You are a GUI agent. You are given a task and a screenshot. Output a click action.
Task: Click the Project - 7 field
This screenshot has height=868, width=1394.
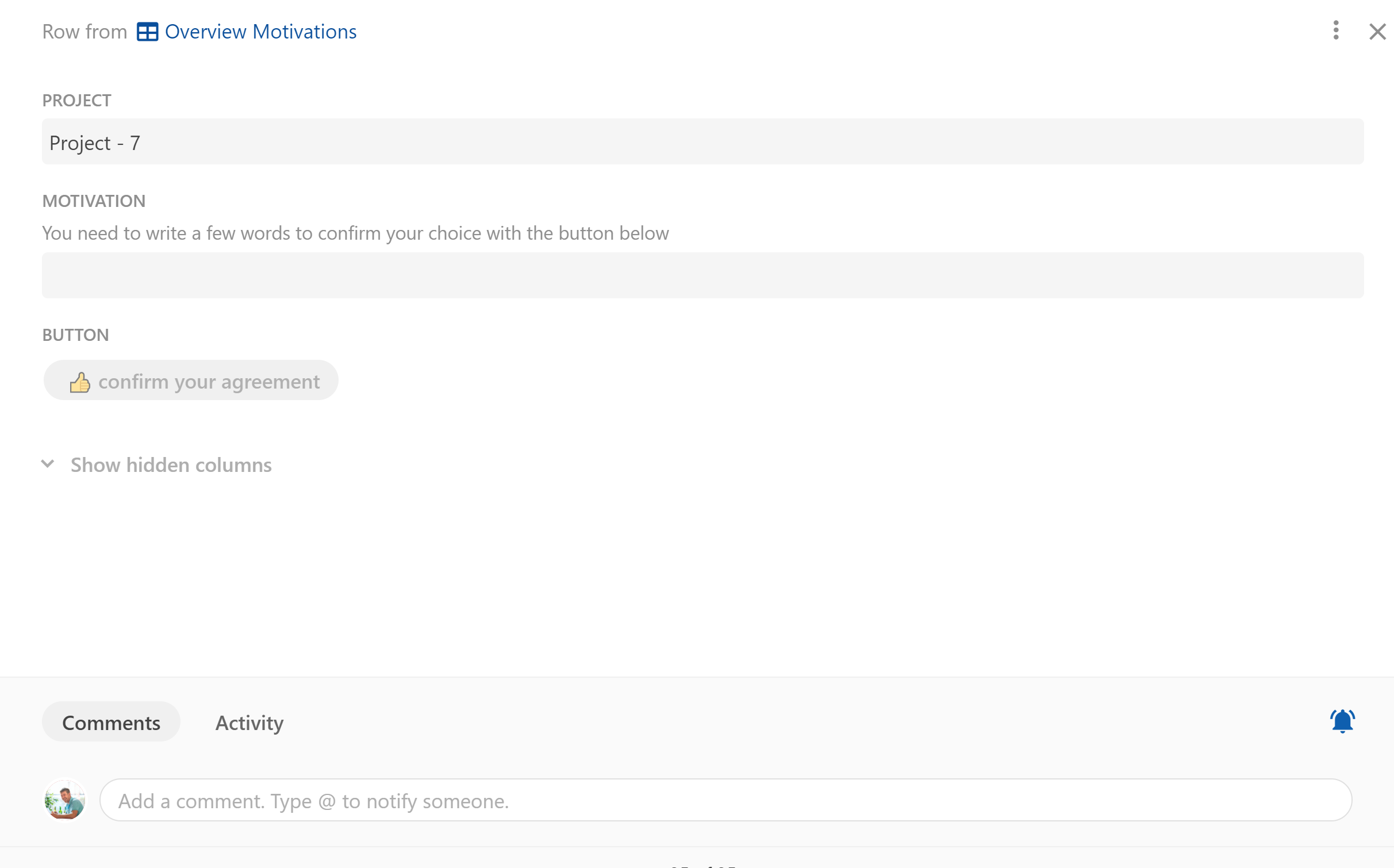pos(702,142)
